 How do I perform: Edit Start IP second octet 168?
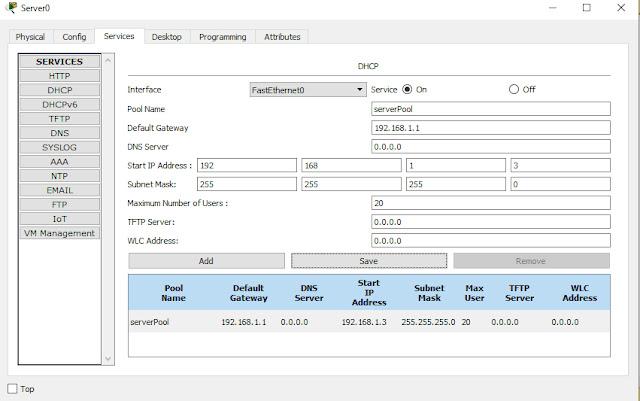pyautogui.click(x=351, y=165)
